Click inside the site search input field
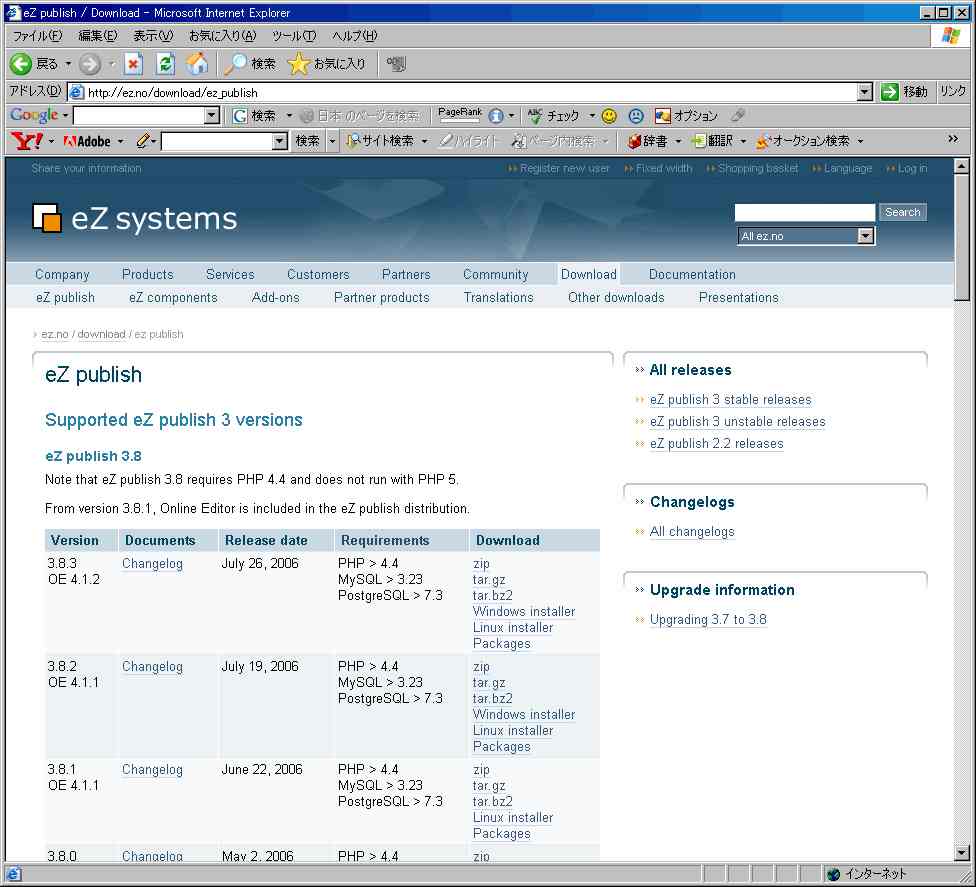976x887 pixels. tap(804, 212)
